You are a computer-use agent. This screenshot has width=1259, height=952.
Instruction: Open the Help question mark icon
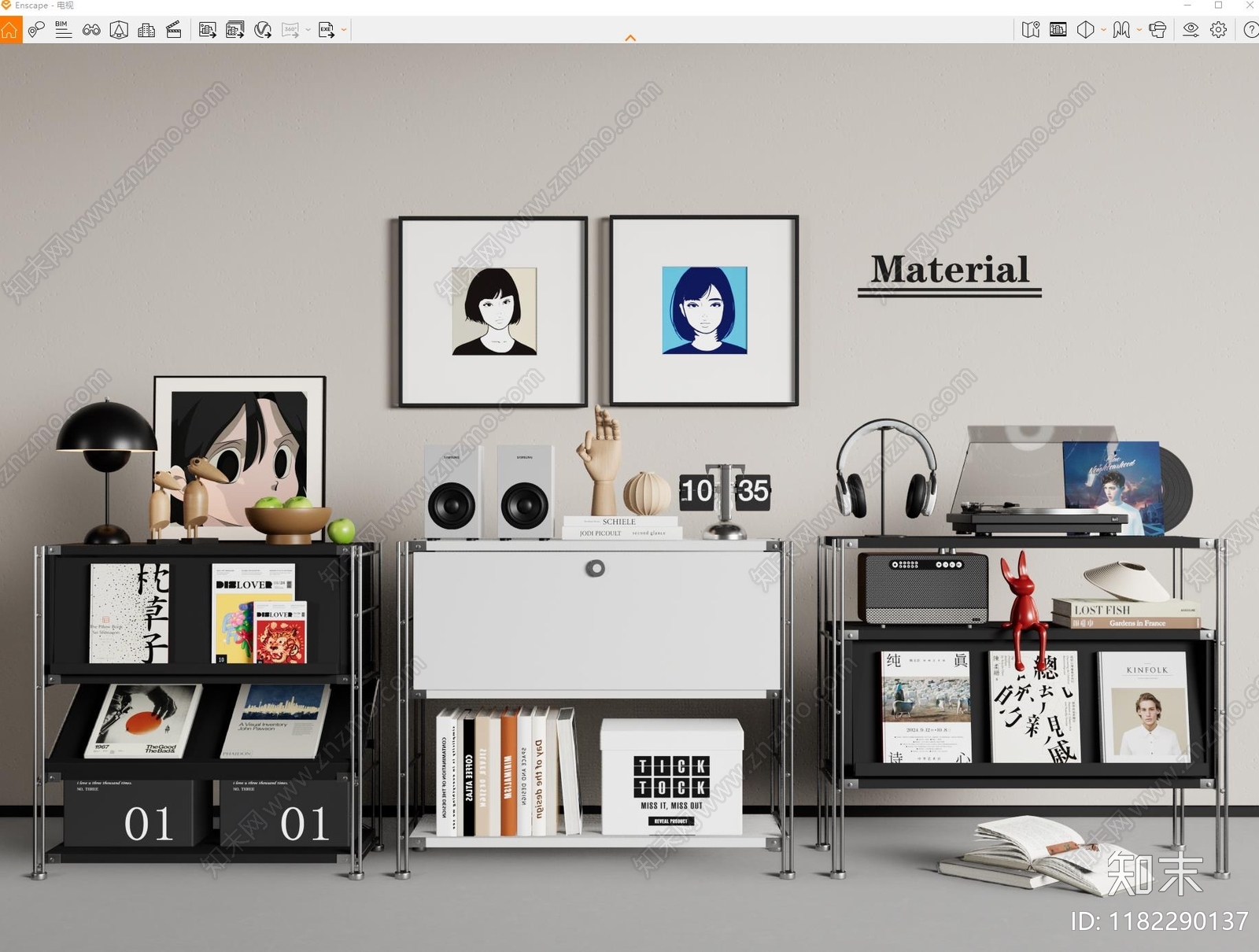coord(1250,30)
